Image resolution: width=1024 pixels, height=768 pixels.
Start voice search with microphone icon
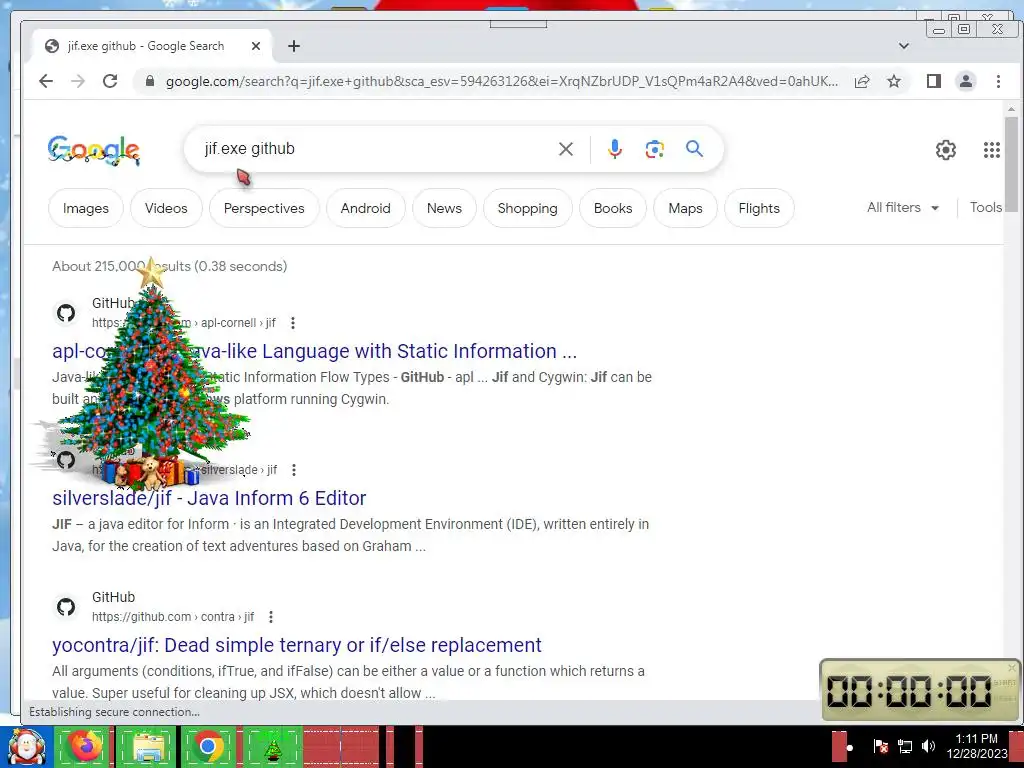(x=615, y=149)
